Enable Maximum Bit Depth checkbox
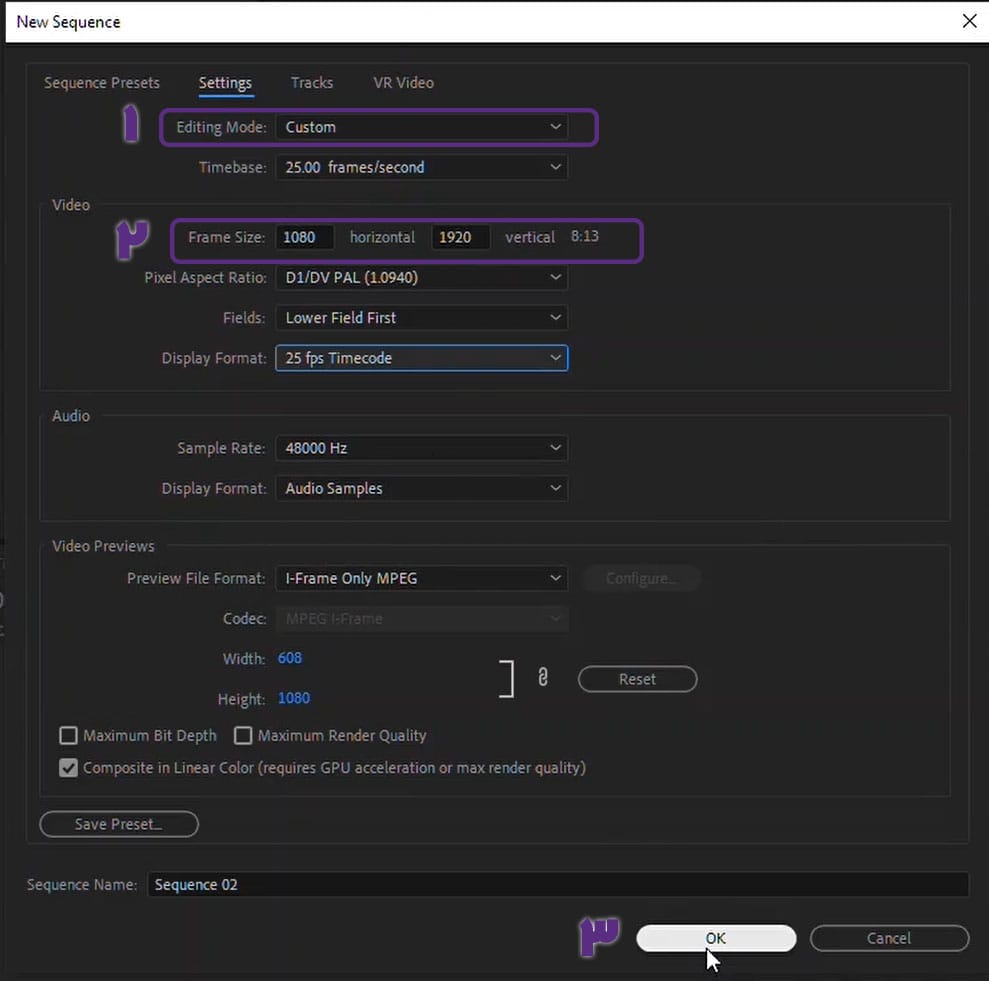 tap(69, 736)
